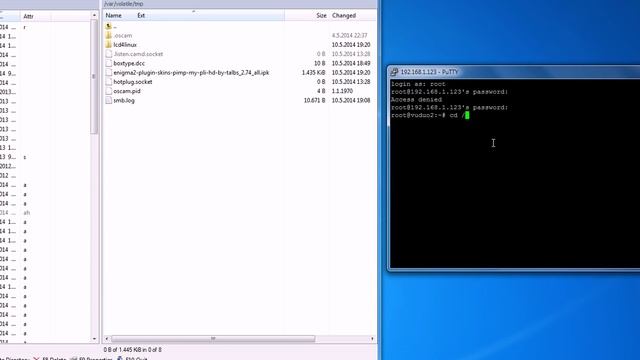Viewport: 640px width, 360px height.
Task: Sort files by the Size column header
Action: point(321,16)
